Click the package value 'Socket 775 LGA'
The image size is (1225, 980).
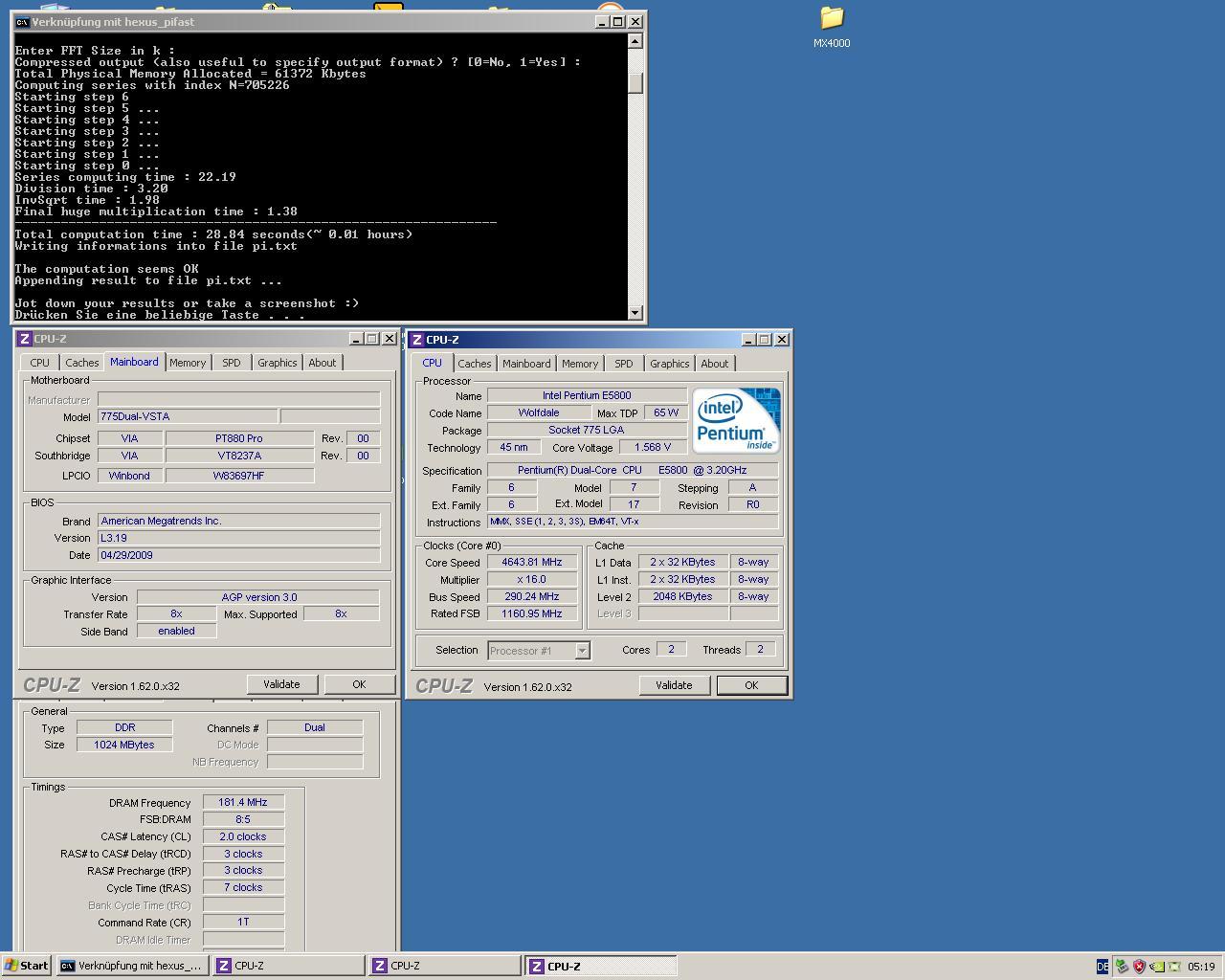[x=587, y=430]
